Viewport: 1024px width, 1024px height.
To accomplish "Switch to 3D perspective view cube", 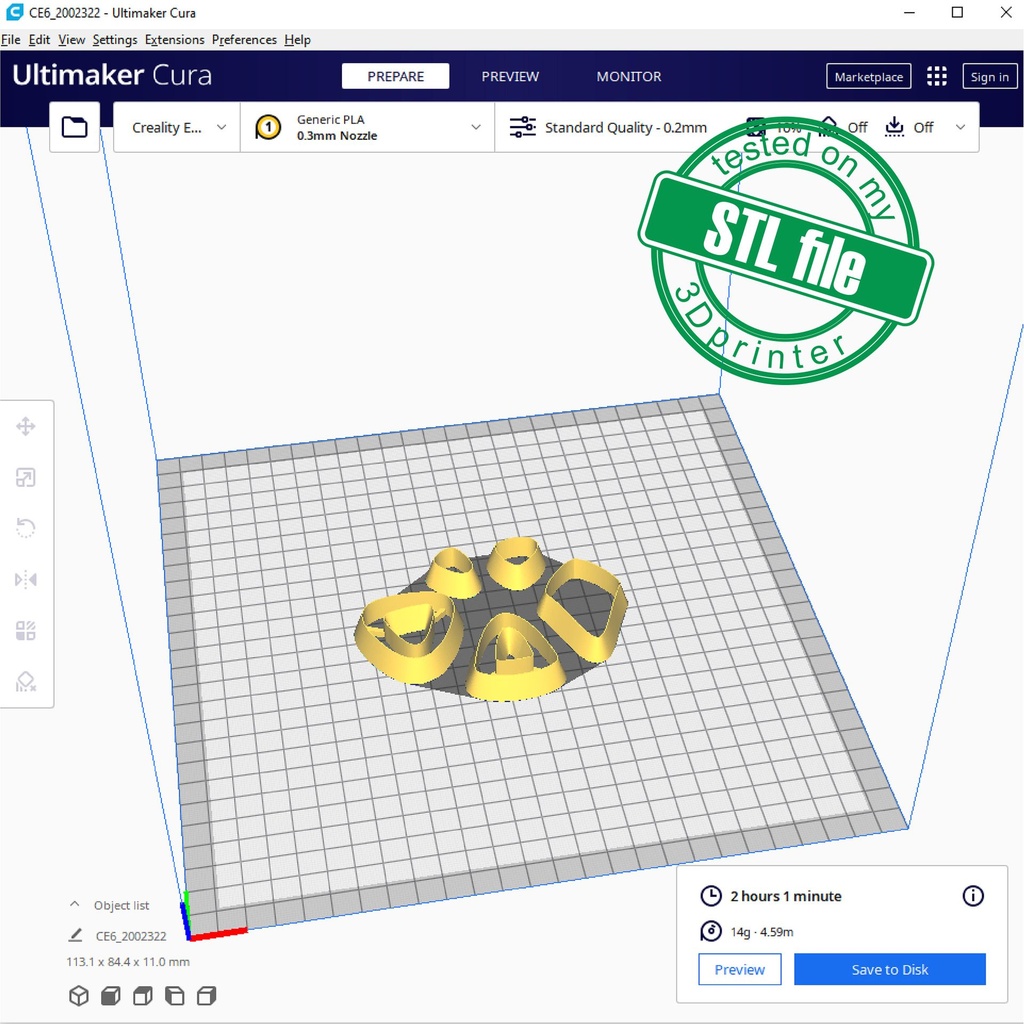I will [x=78, y=996].
